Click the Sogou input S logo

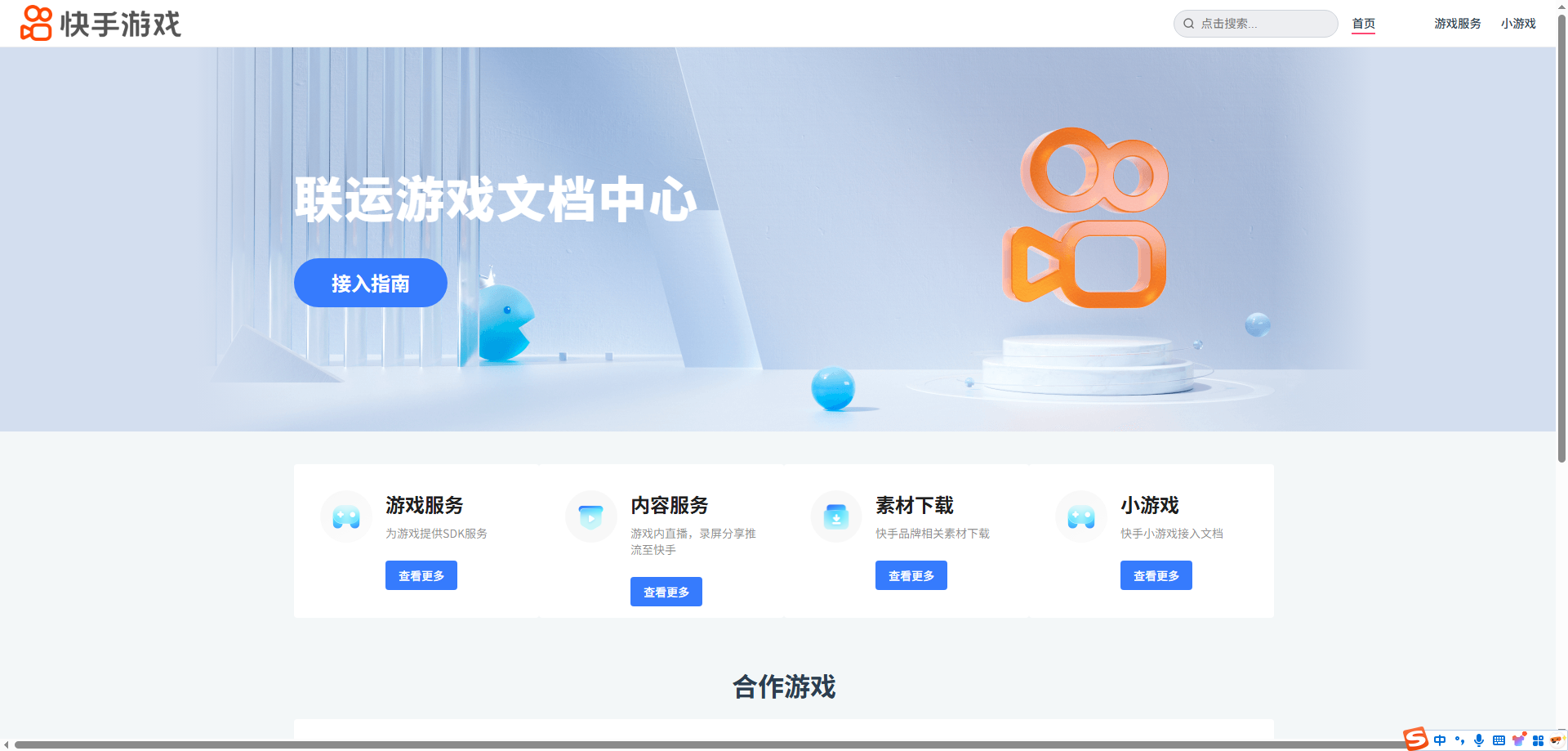[x=1416, y=739]
